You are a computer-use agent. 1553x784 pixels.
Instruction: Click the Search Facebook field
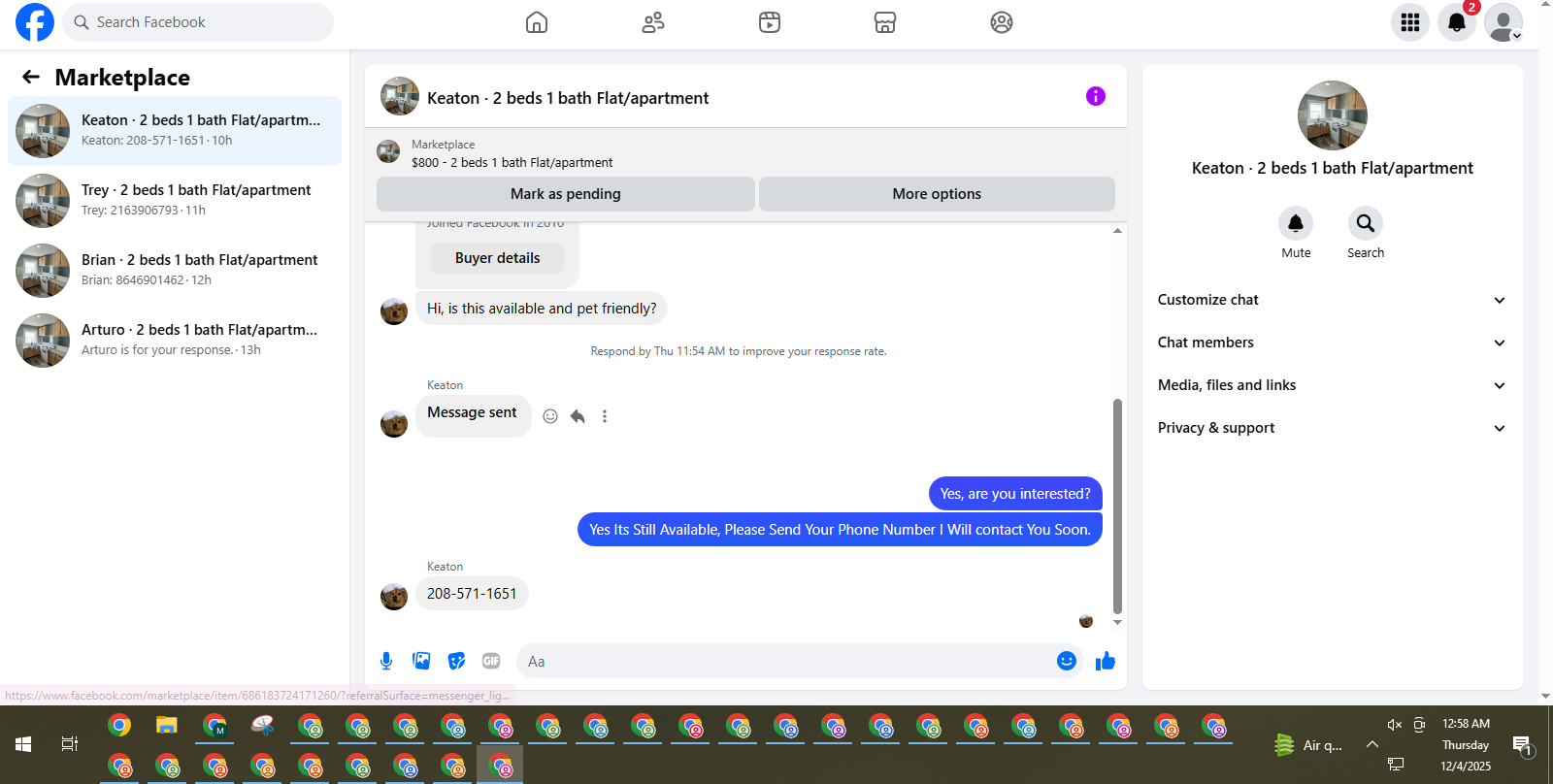pos(198,22)
